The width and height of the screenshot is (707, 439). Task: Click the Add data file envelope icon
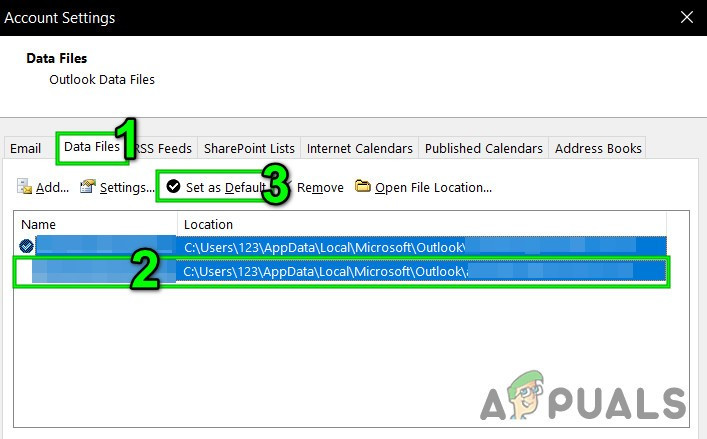(x=24, y=186)
